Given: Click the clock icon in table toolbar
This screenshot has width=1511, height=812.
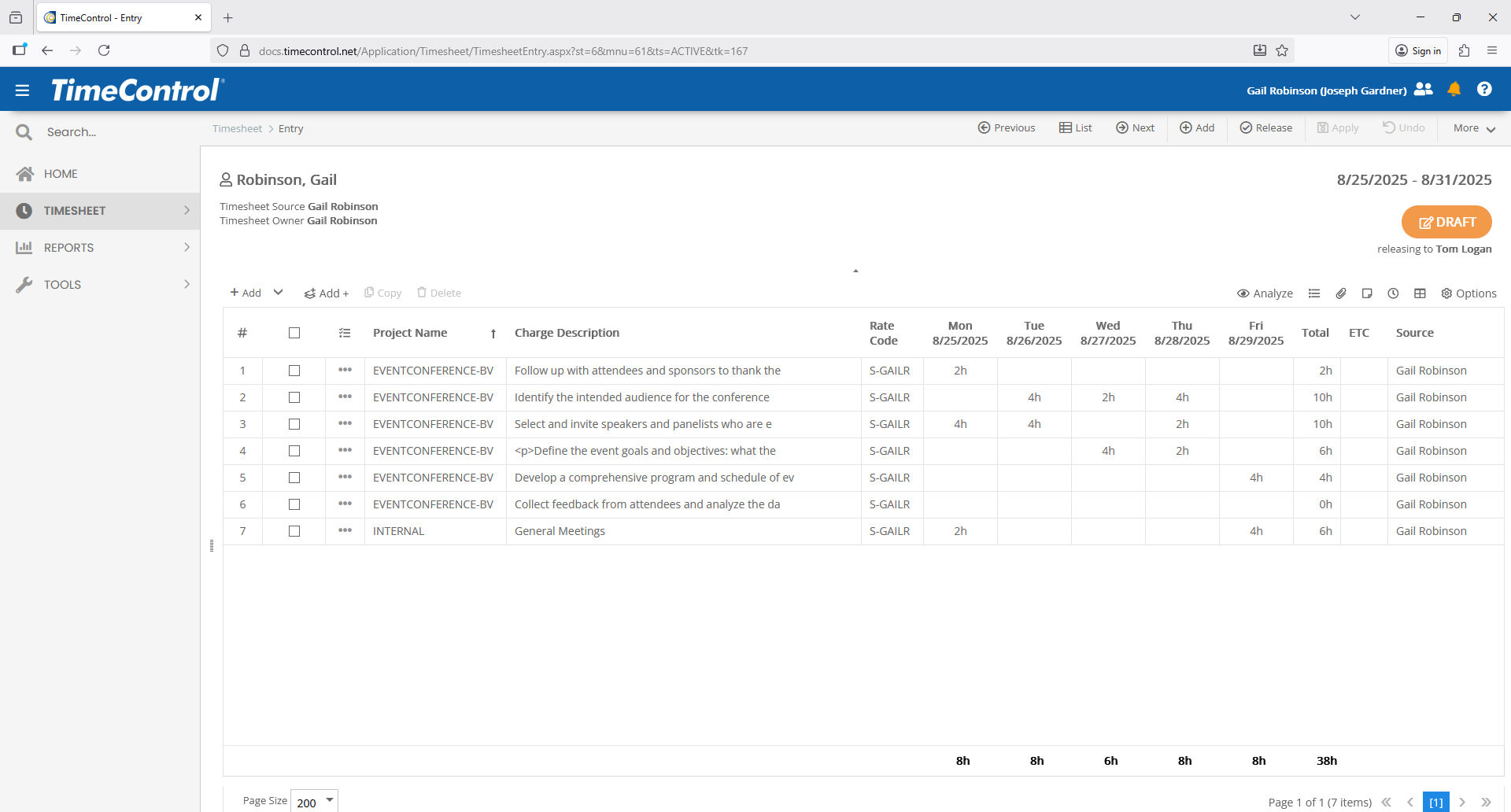Looking at the screenshot, I should (x=1393, y=293).
